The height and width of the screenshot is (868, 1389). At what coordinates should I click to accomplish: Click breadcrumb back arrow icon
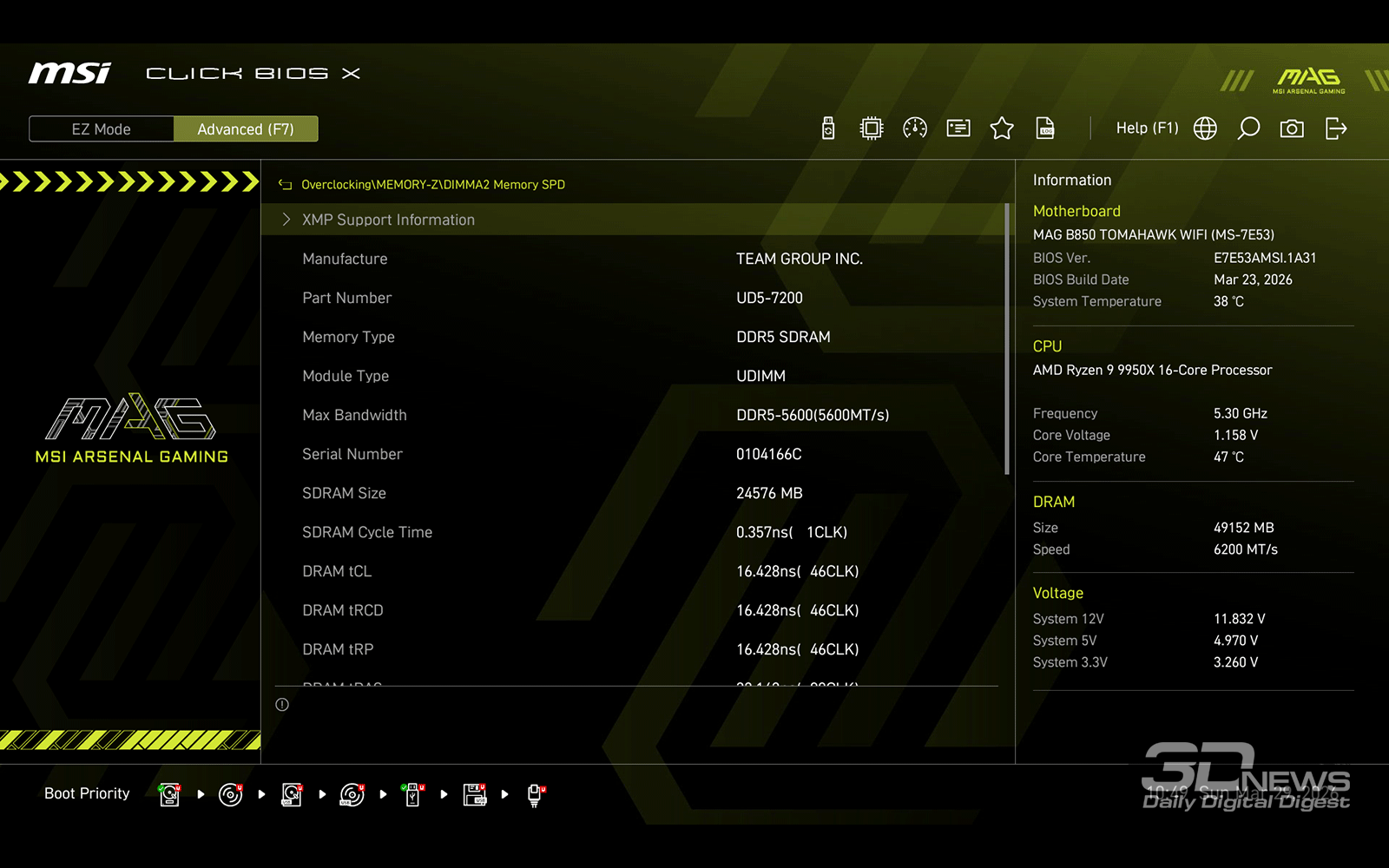point(285,185)
